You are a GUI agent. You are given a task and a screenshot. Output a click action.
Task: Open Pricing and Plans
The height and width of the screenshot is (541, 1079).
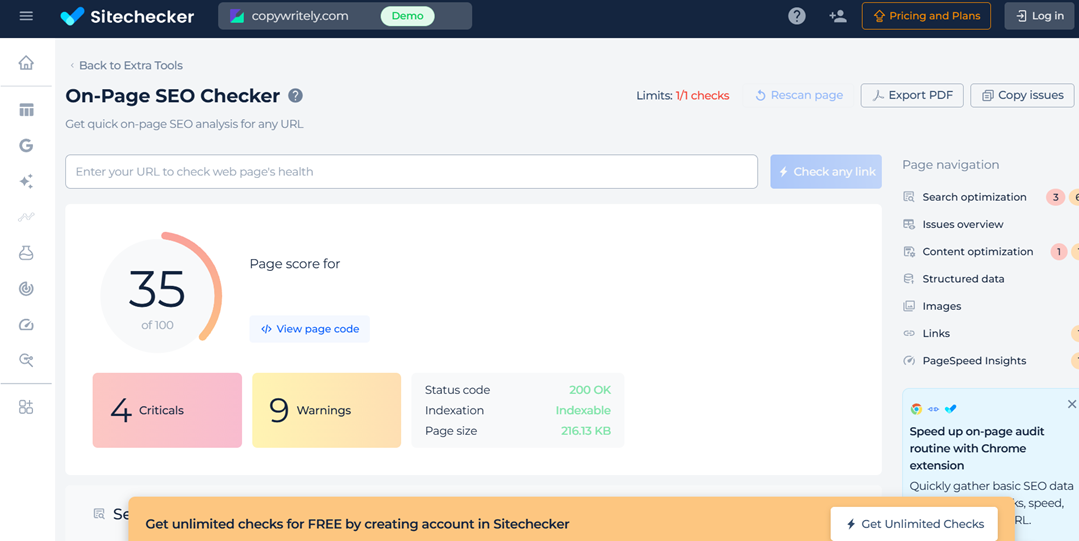[926, 16]
